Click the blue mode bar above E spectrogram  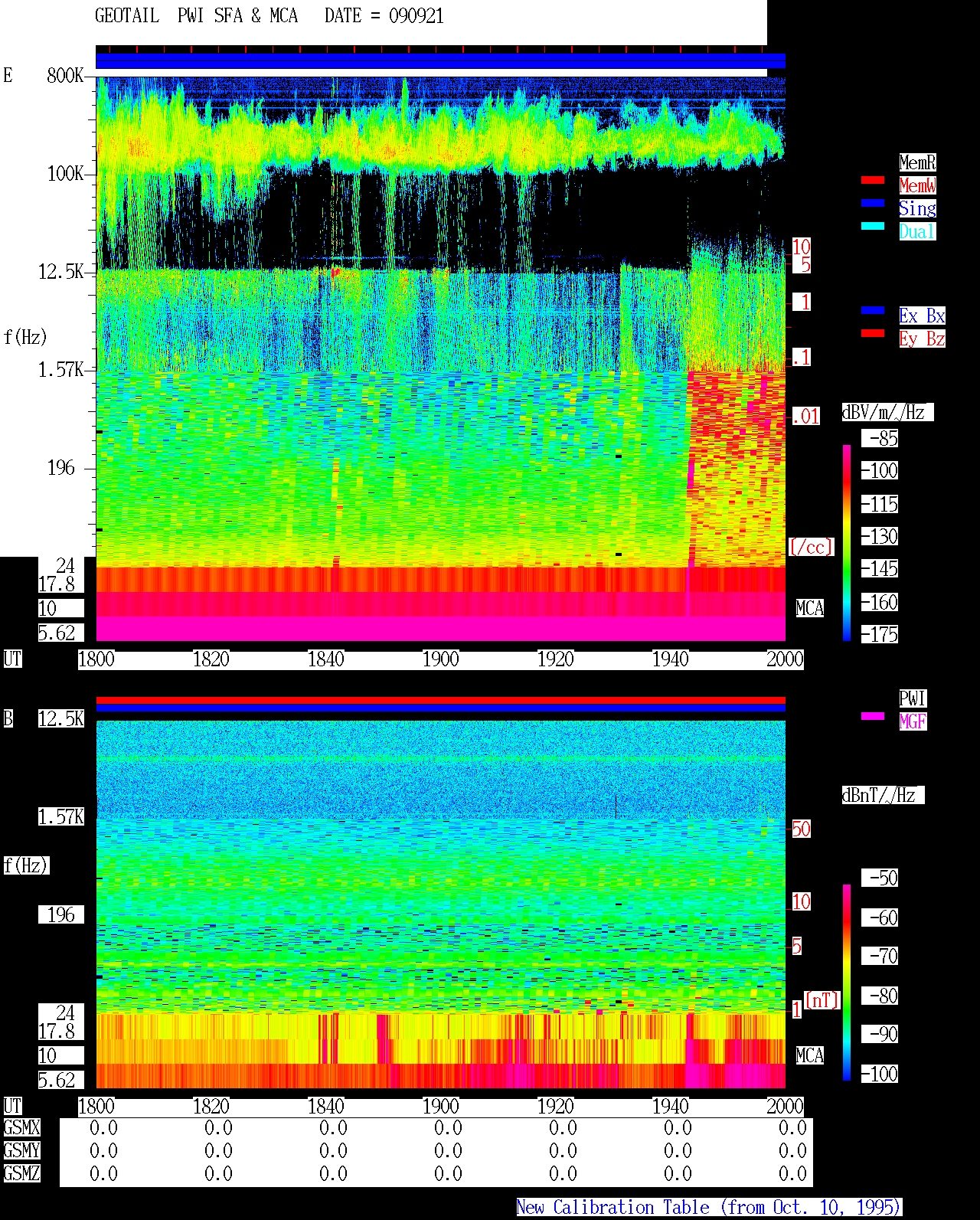440,61
